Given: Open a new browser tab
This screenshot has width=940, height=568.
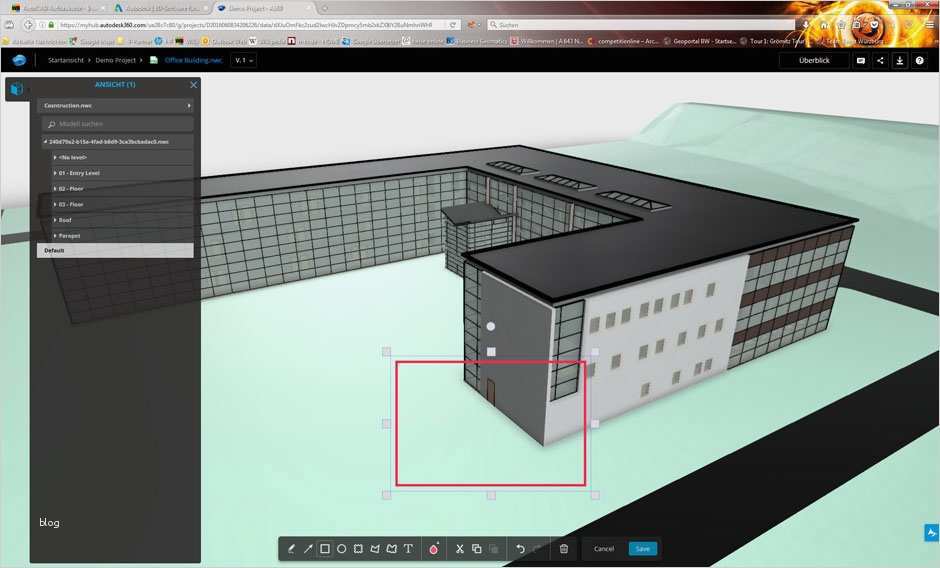Looking at the screenshot, I should (x=325, y=8).
